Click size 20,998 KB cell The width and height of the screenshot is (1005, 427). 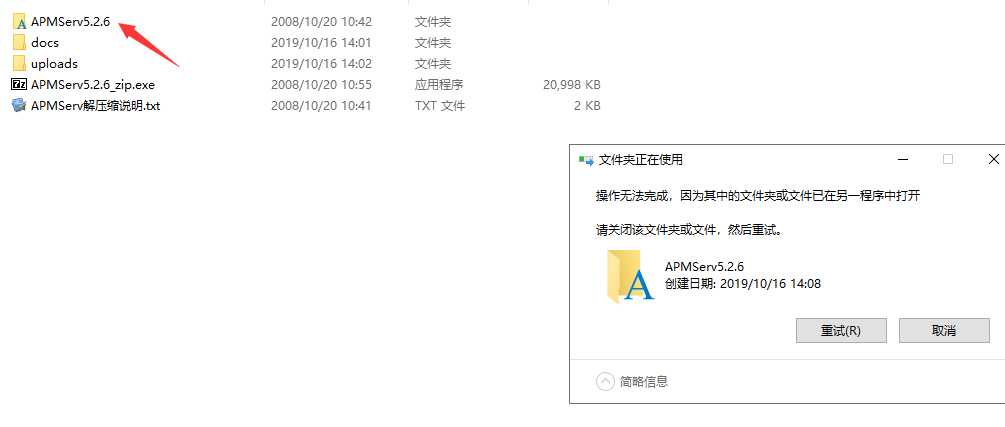point(572,85)
